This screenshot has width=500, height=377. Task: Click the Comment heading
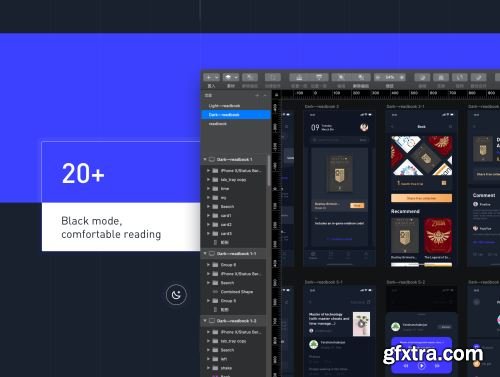[484, 195]
